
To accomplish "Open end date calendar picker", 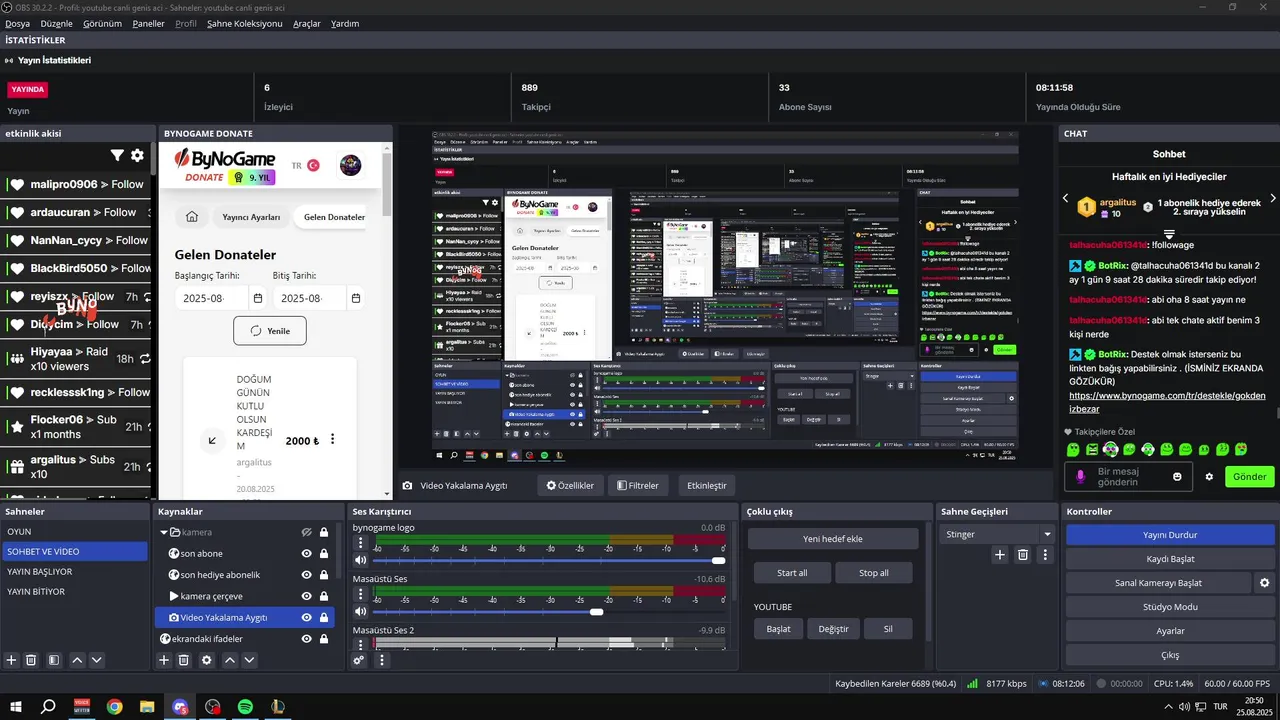I will pos(356,298).
